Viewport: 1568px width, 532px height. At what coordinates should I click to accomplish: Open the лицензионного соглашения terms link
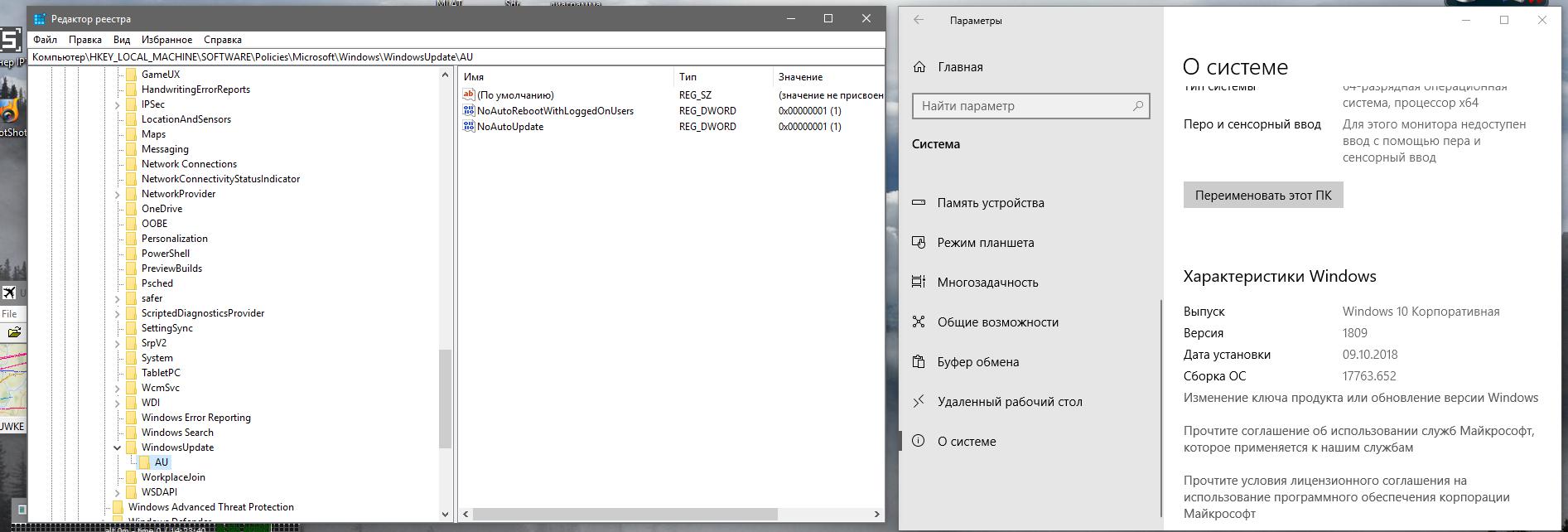point(1347,497)
